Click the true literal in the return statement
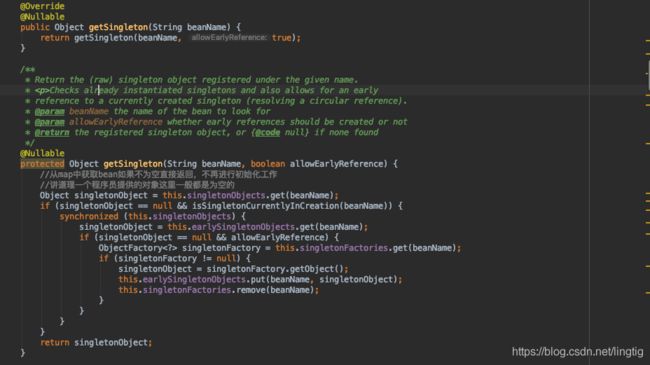This screenshot has height=365, width=650. (281, 38)
